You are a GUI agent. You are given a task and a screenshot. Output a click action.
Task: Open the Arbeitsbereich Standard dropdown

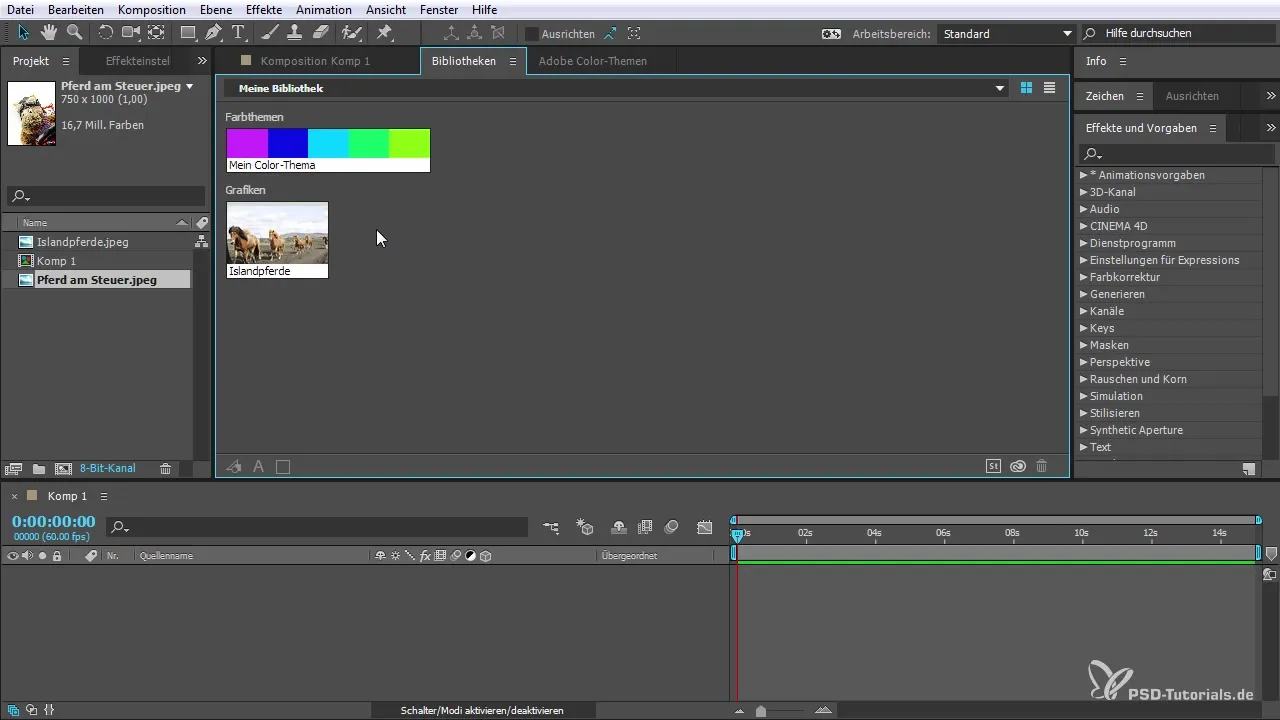1005,33
